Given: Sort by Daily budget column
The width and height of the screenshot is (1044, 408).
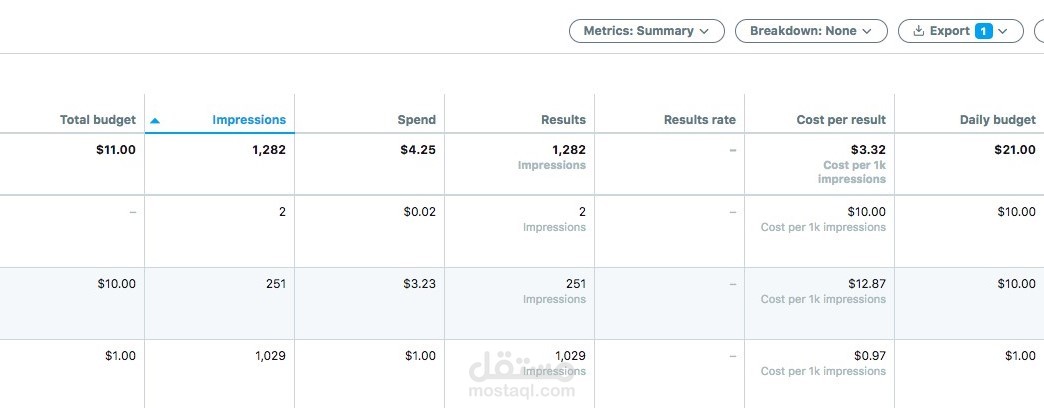Looking at the screenshot, I should pos(997,120).
